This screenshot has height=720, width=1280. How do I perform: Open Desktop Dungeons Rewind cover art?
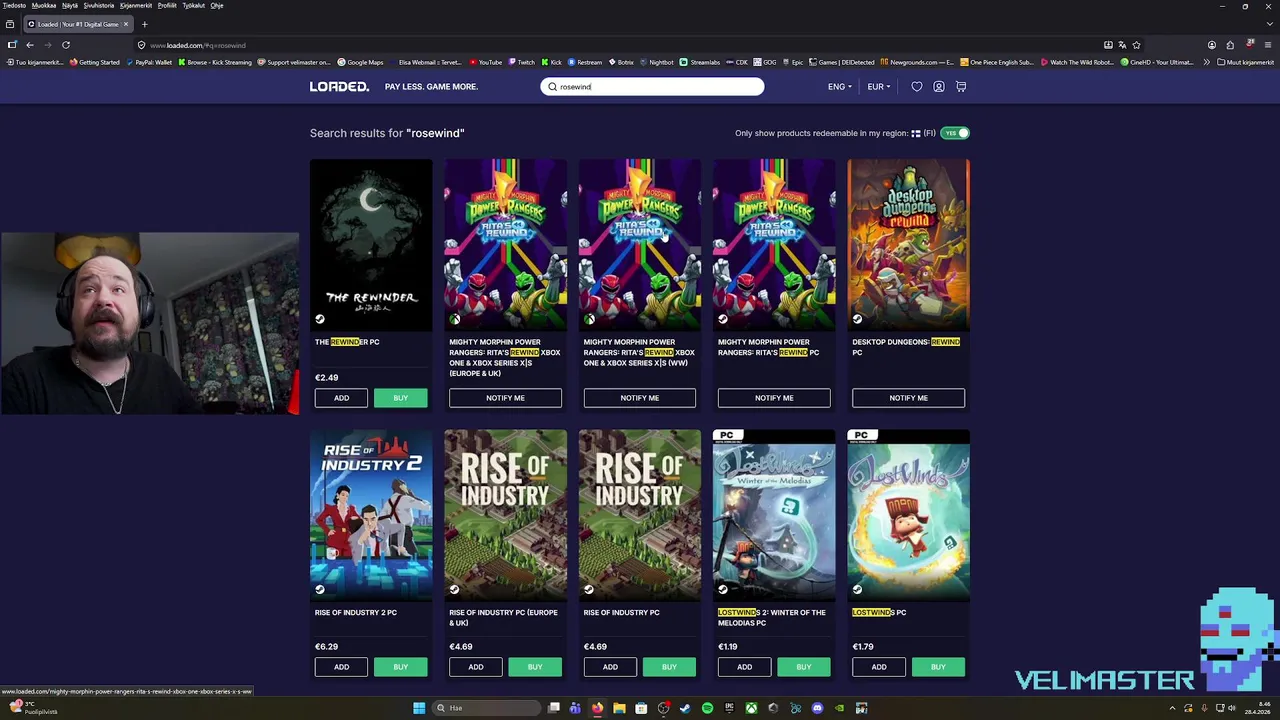[908, 244]
